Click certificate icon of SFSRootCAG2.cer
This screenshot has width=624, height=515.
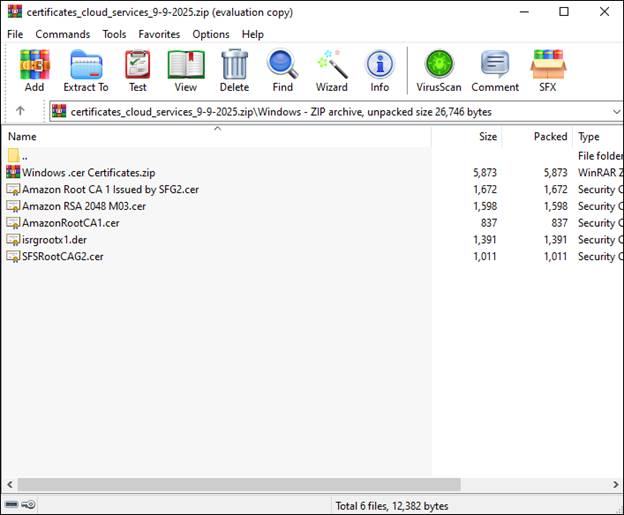pos(13,256)
